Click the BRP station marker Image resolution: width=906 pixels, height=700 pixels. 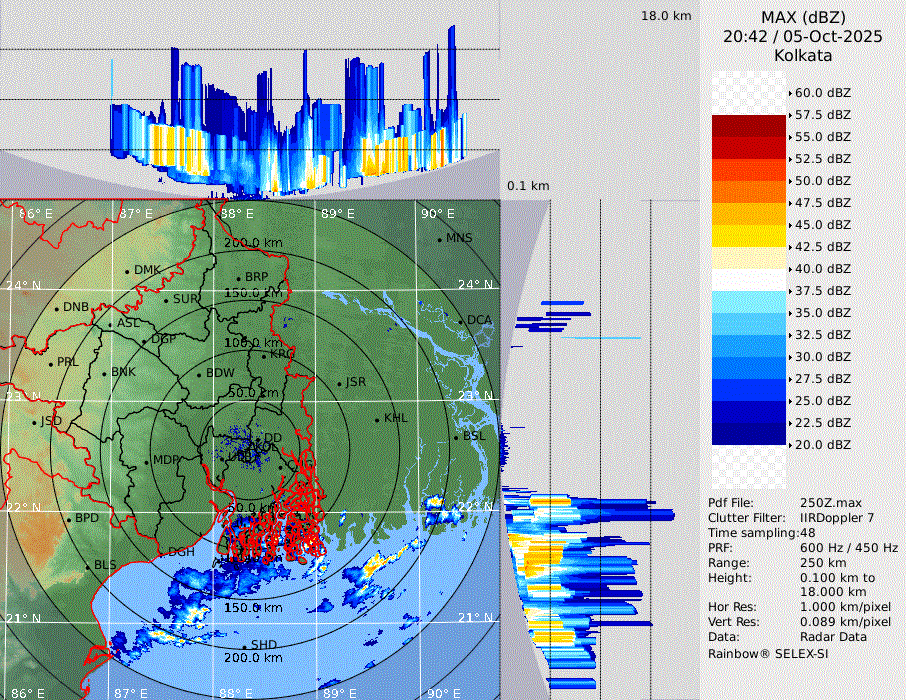(239, 279)
